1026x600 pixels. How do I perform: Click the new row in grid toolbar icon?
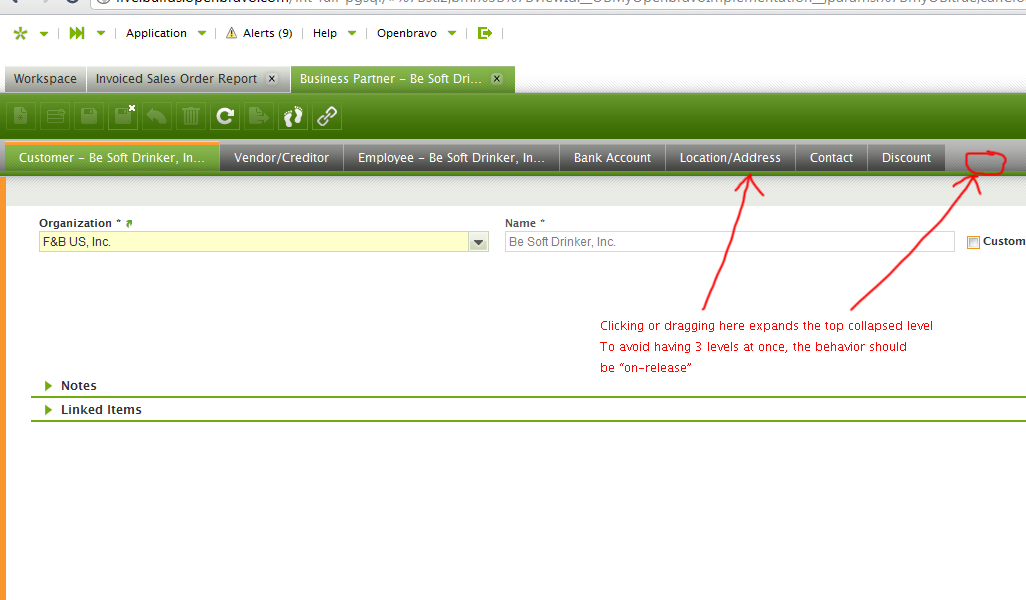tap(56, 116)
